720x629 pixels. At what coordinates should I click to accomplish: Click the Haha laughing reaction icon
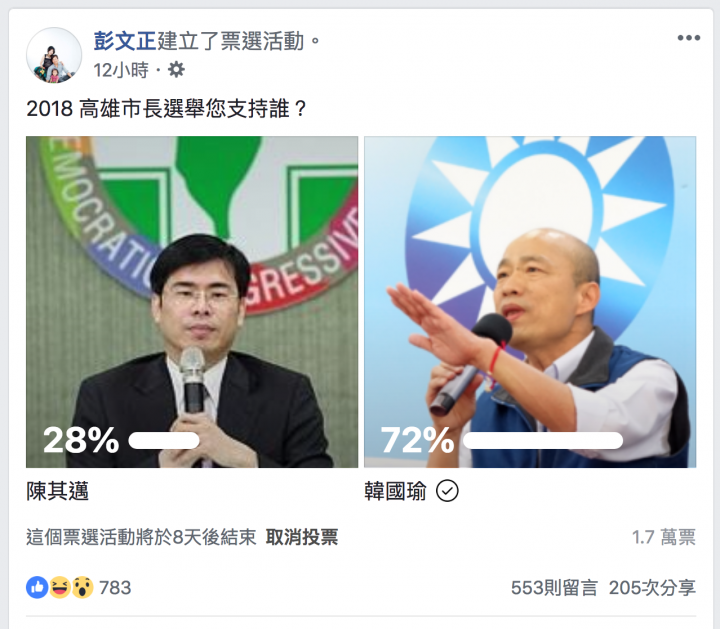[60, 587]
